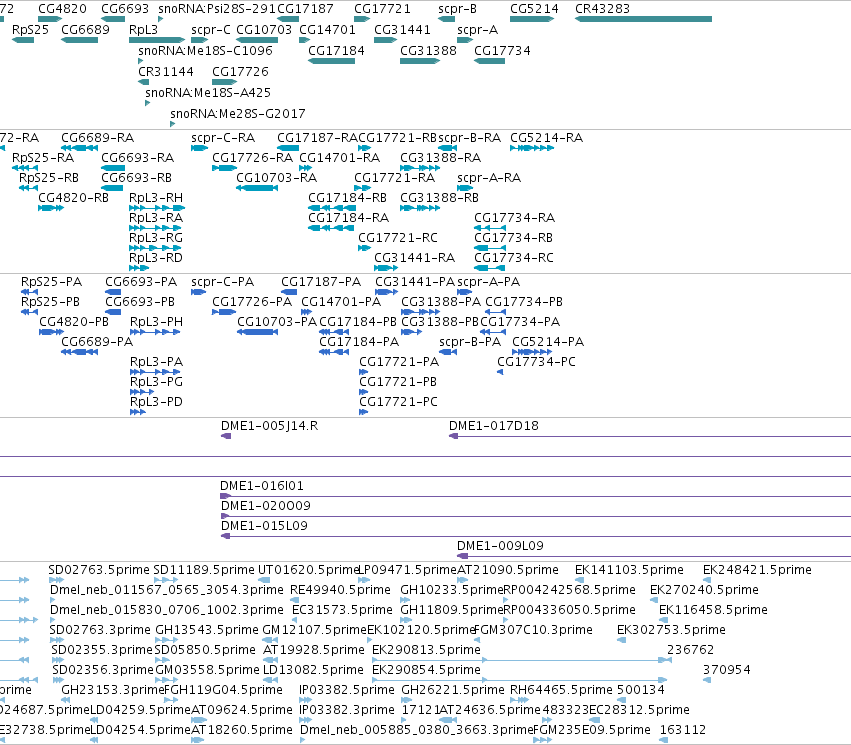Select the RE49940.5prime EST label

tap(340, 590)
